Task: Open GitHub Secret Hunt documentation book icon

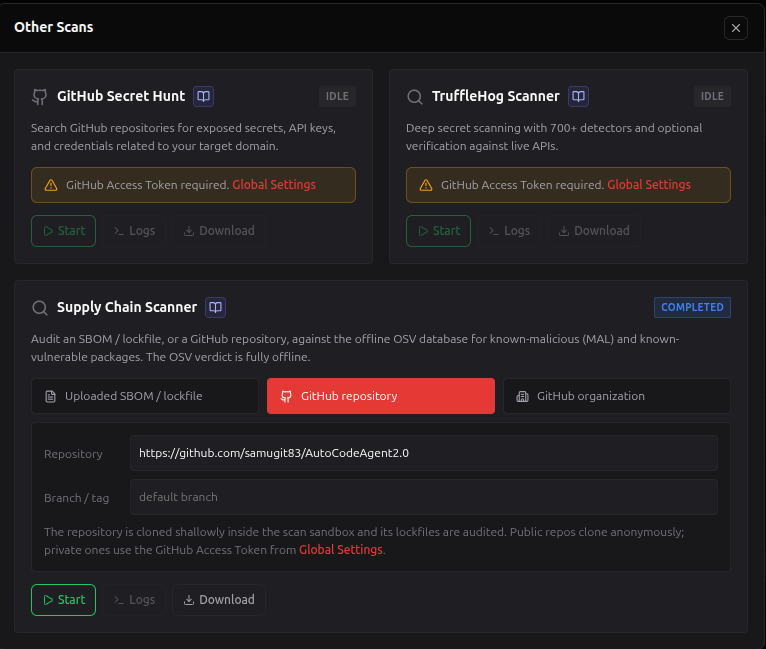Action: pos(203,96)
